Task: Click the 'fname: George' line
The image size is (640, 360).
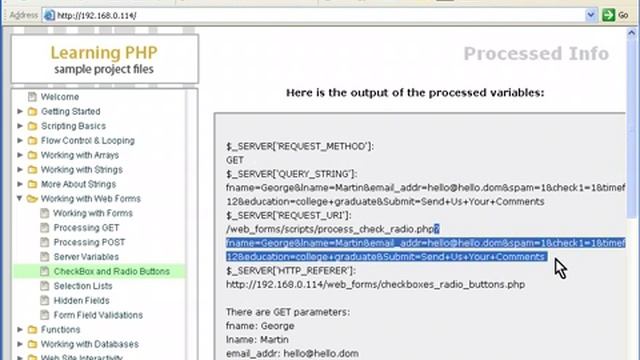Action: tap(260, 326)
